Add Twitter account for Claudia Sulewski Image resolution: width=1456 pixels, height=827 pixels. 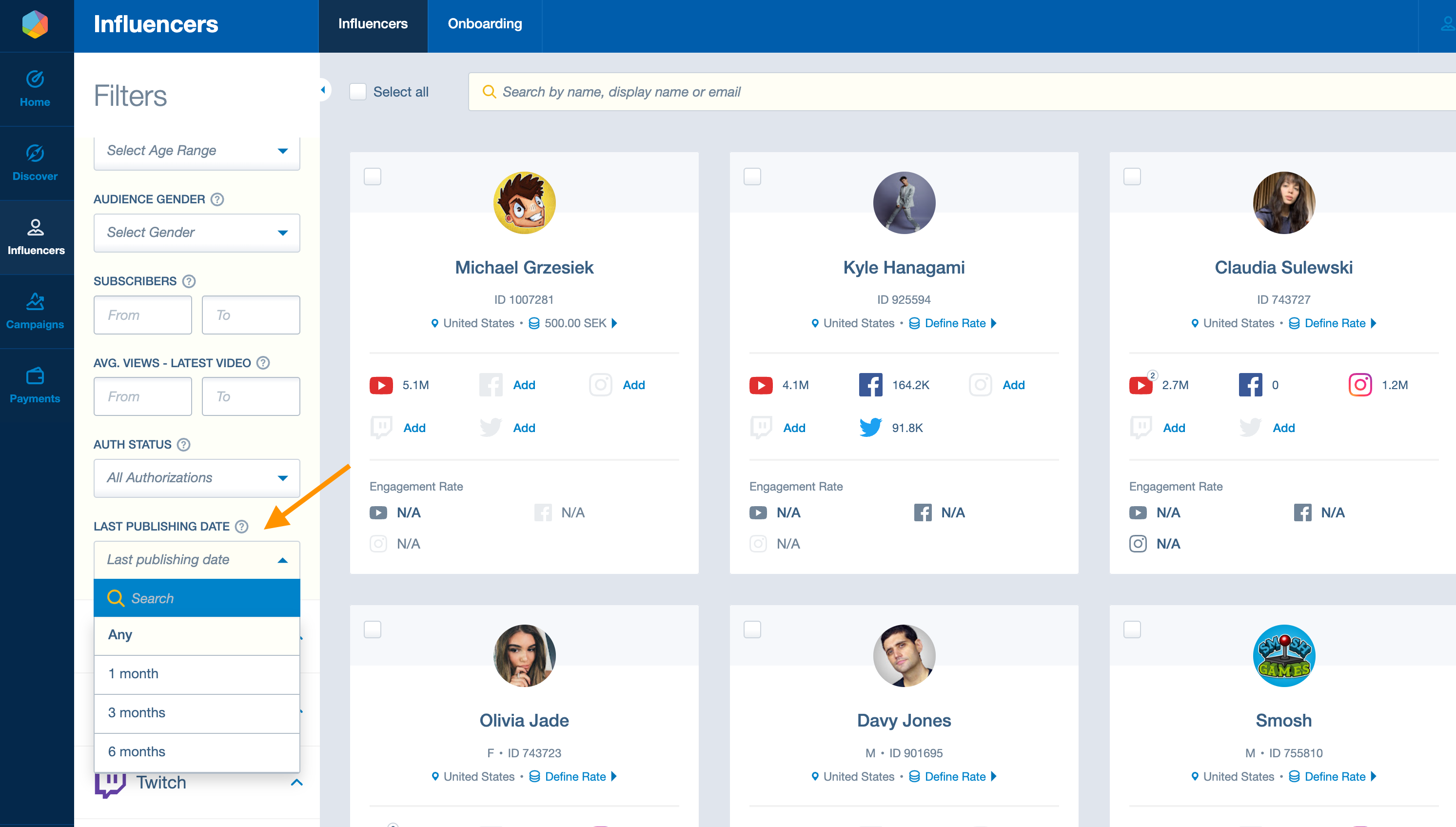[1284, 428]
